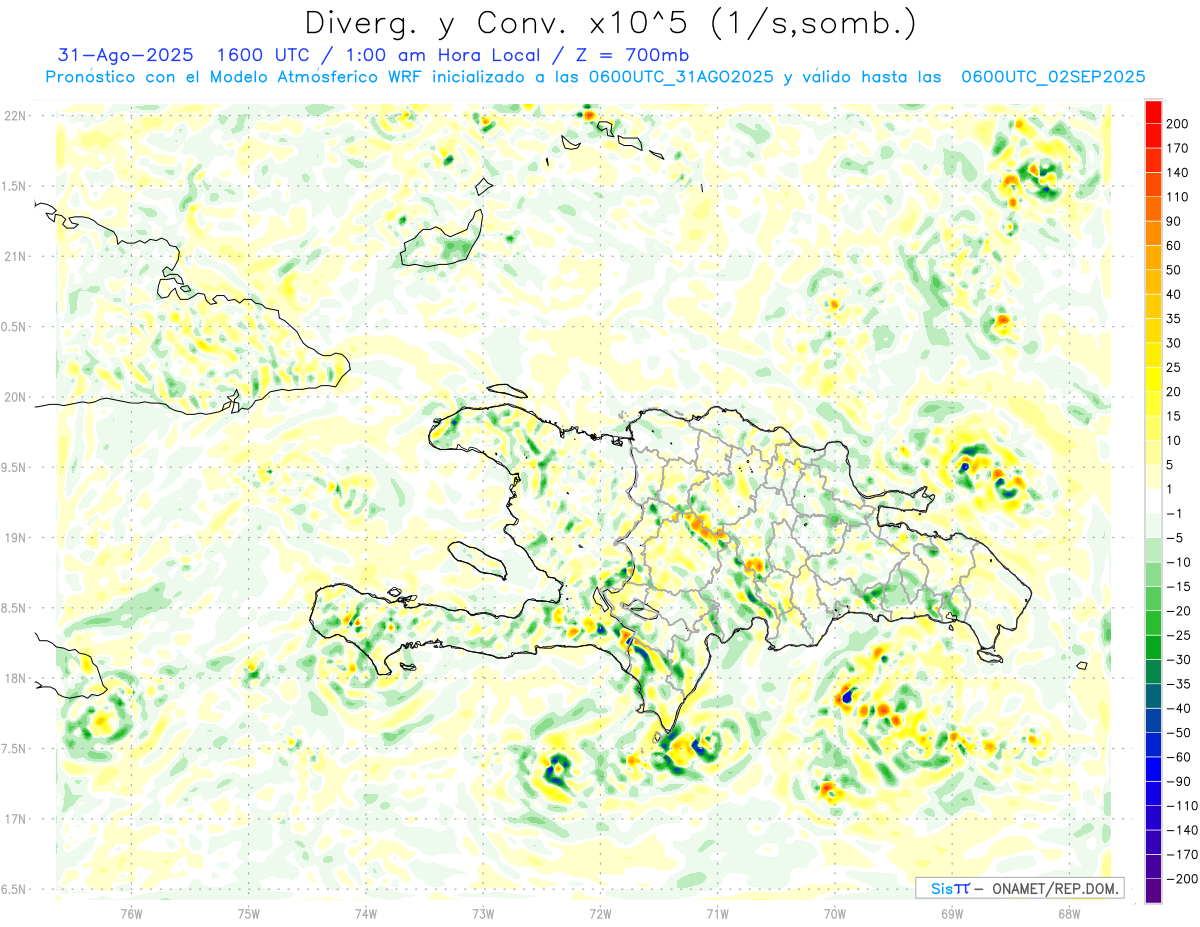
Task: Click the '71W' longitude label
Action: click(717, 914)
